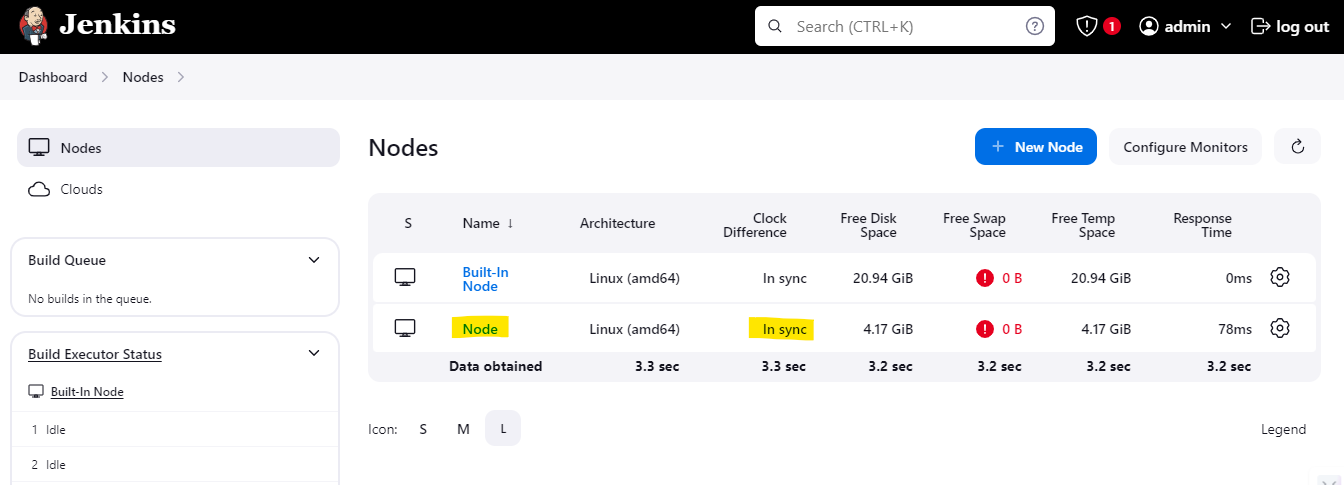This screenshot has width=1344, height=485.
Task: Sort by the Architecture column header
Action: (618, 224)
